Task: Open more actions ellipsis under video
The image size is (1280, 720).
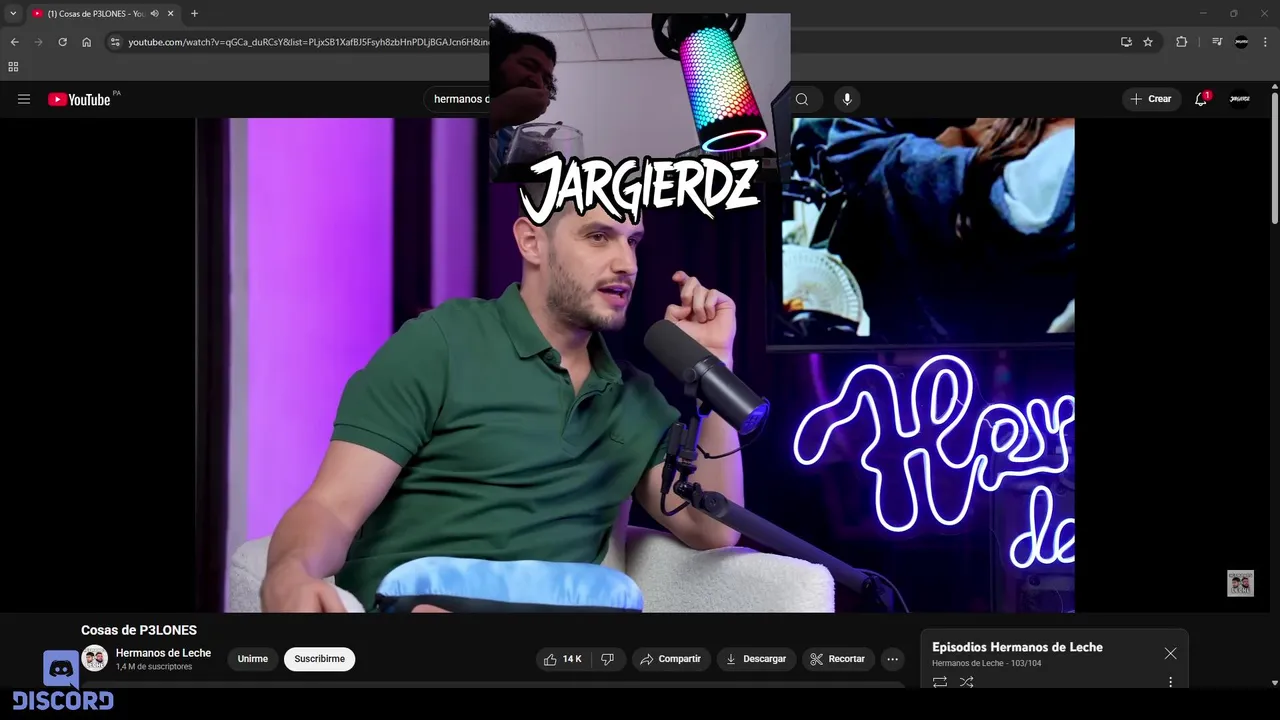Action: coord(893,659)
